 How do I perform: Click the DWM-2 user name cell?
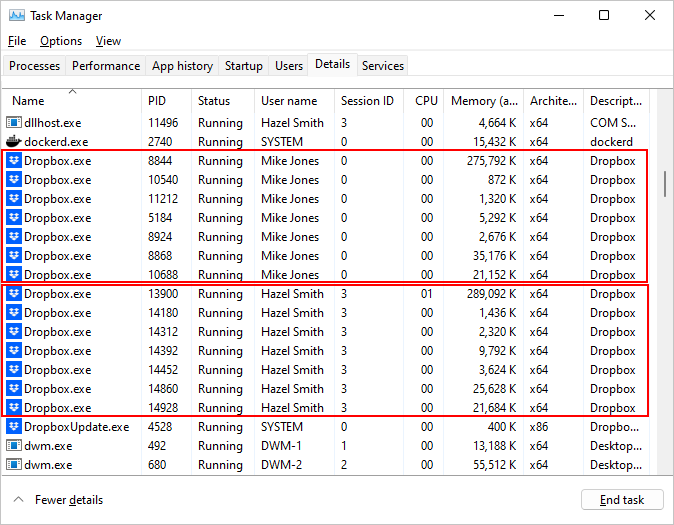click(x=282, y=465)
